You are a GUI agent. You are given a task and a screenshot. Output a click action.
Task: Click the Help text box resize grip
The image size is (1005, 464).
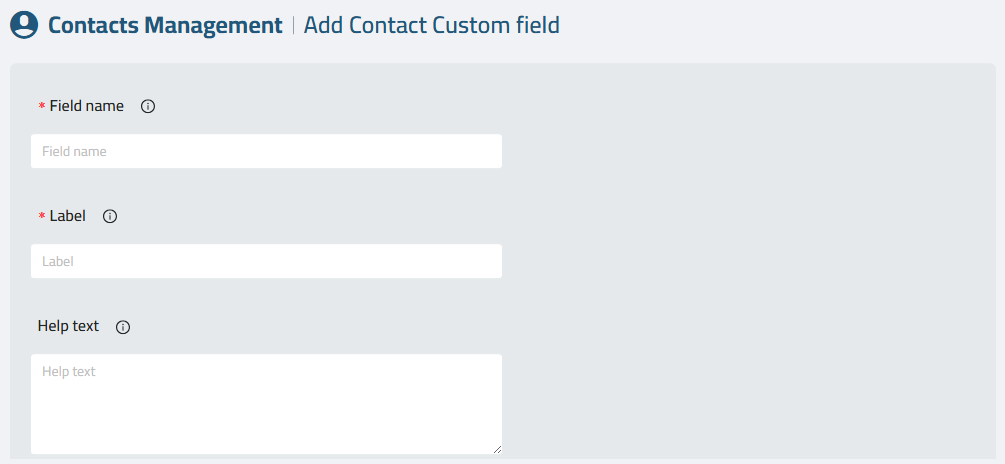pos(497,449)
